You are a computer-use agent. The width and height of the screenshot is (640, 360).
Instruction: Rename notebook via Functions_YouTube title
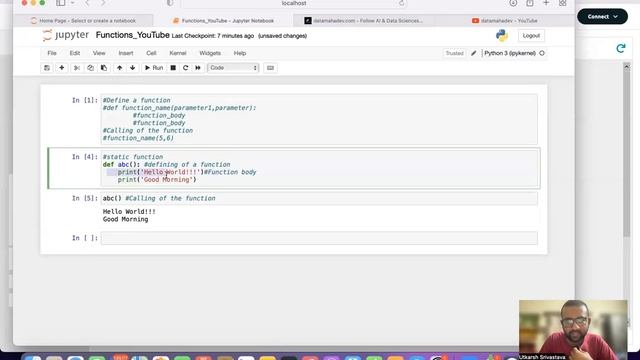(x=132, y=35)
